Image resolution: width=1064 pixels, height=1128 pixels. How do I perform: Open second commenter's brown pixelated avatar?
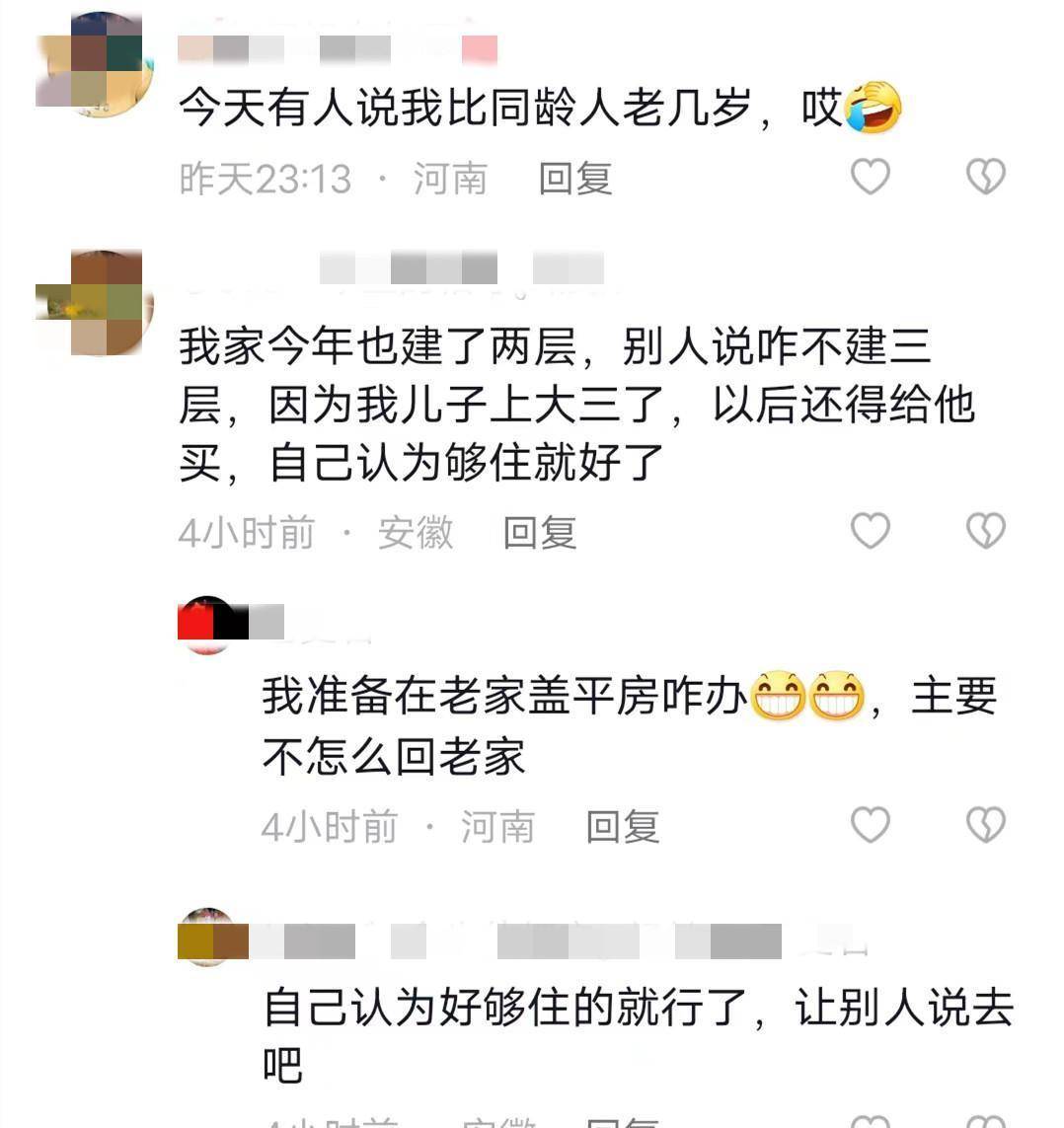[95, 303]
